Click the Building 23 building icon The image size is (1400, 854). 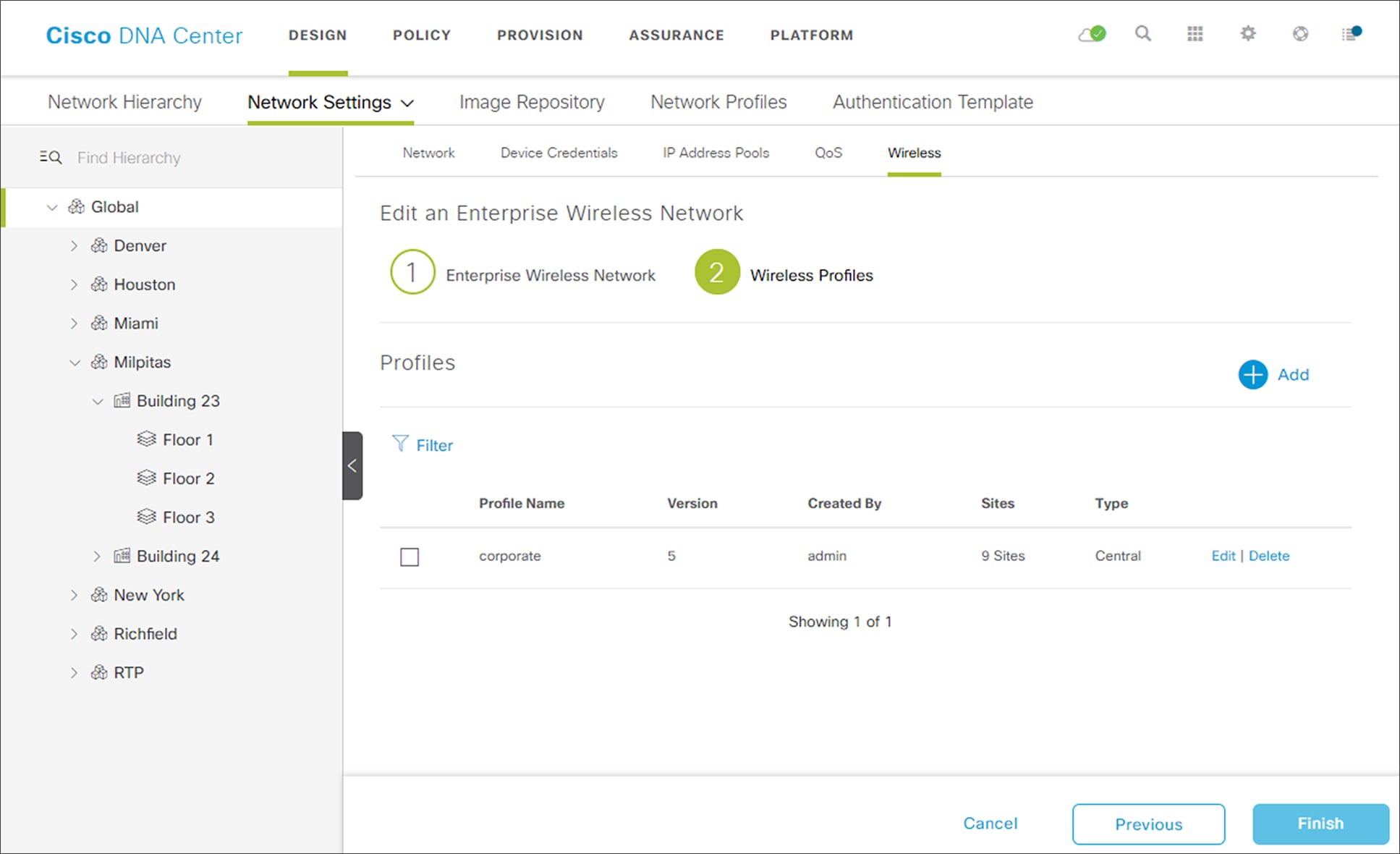point(122,401)
